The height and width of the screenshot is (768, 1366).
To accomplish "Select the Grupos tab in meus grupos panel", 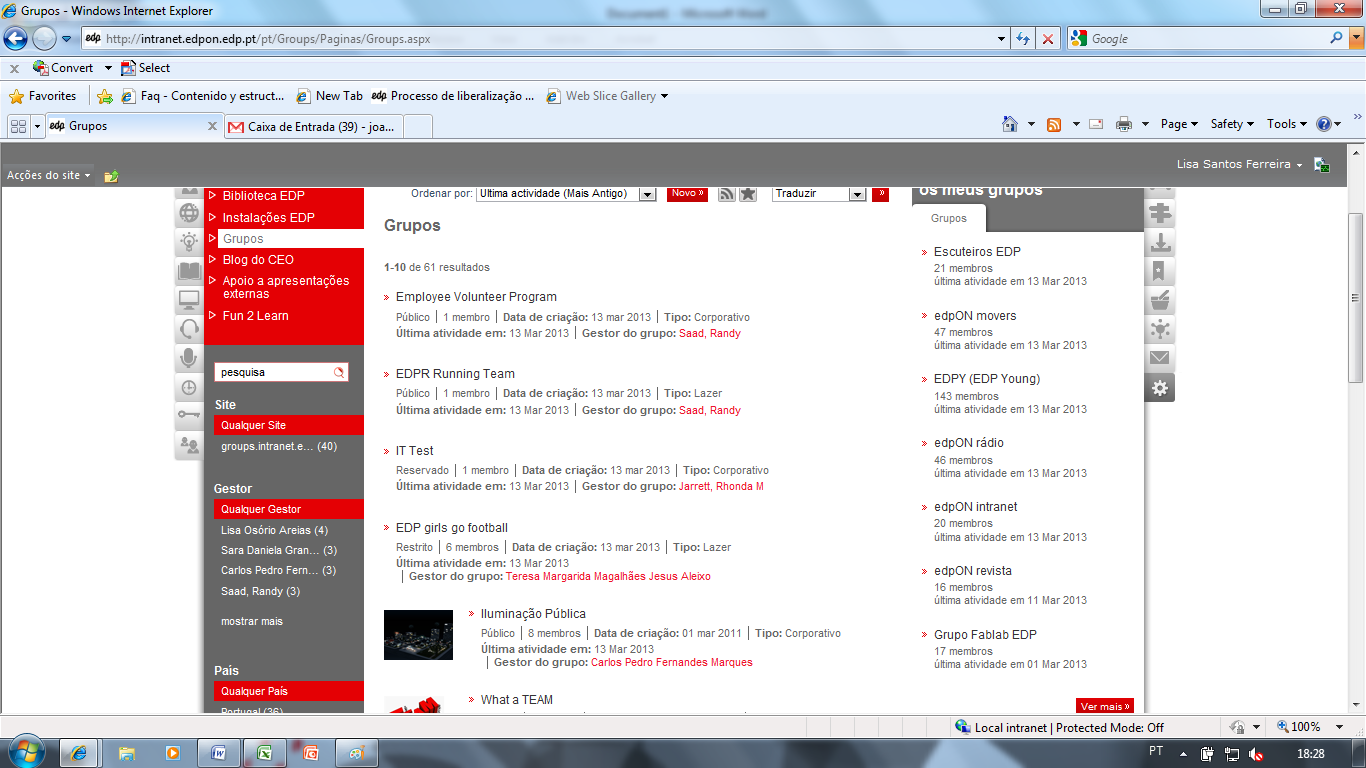I will point(949,218).
